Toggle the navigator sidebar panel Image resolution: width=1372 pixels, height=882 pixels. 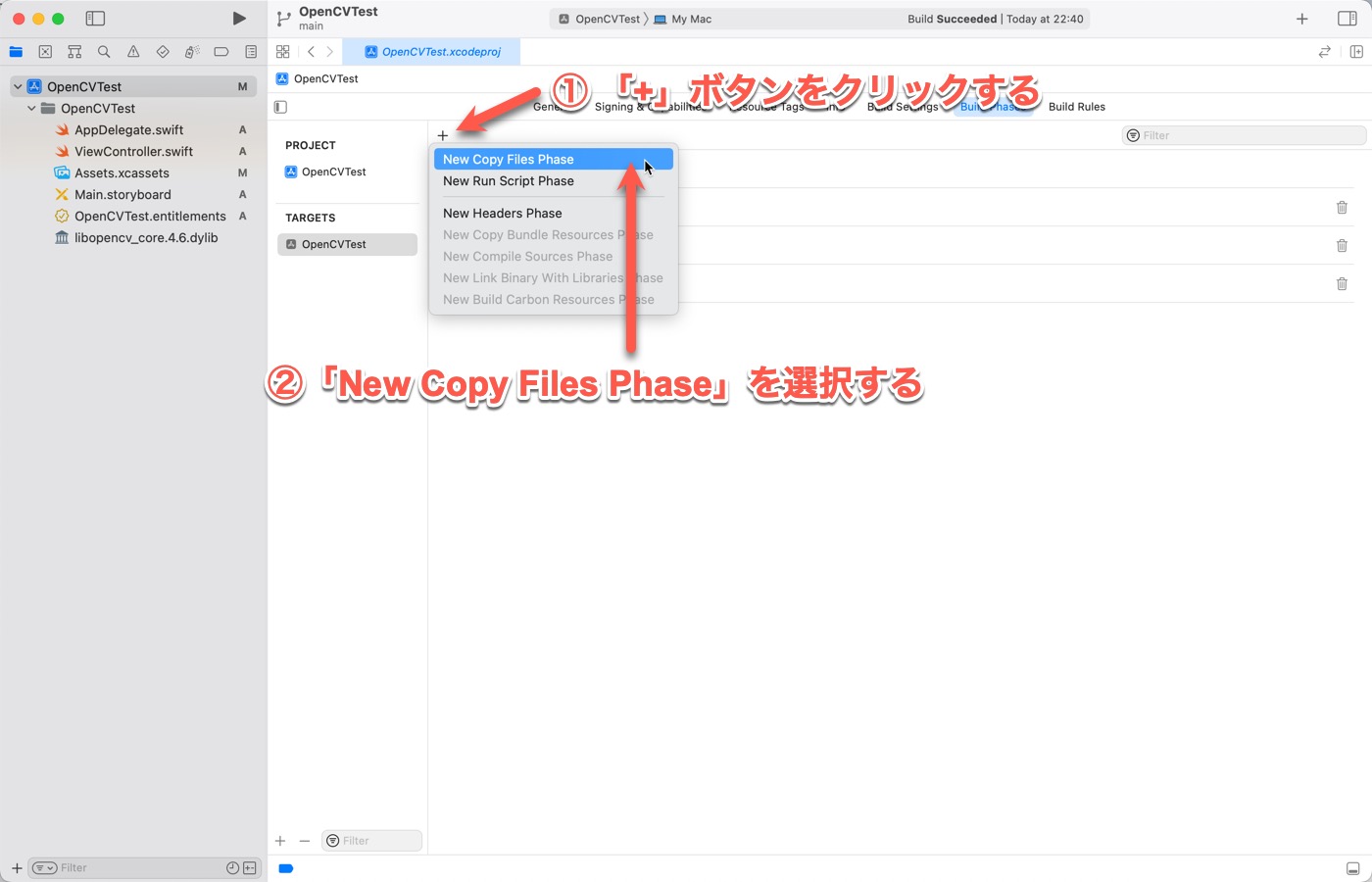tap(95, 19)
